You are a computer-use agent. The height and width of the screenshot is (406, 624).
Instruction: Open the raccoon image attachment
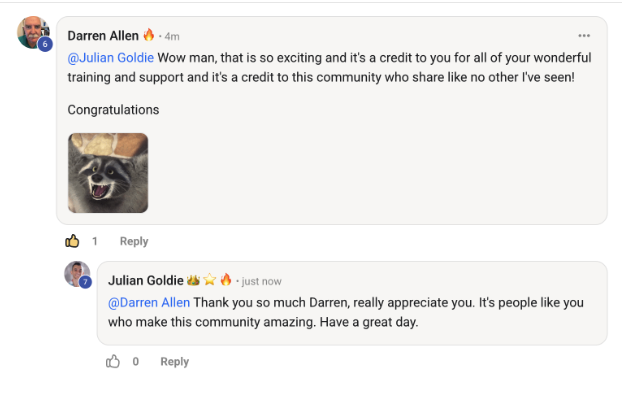tap(108, 173)
